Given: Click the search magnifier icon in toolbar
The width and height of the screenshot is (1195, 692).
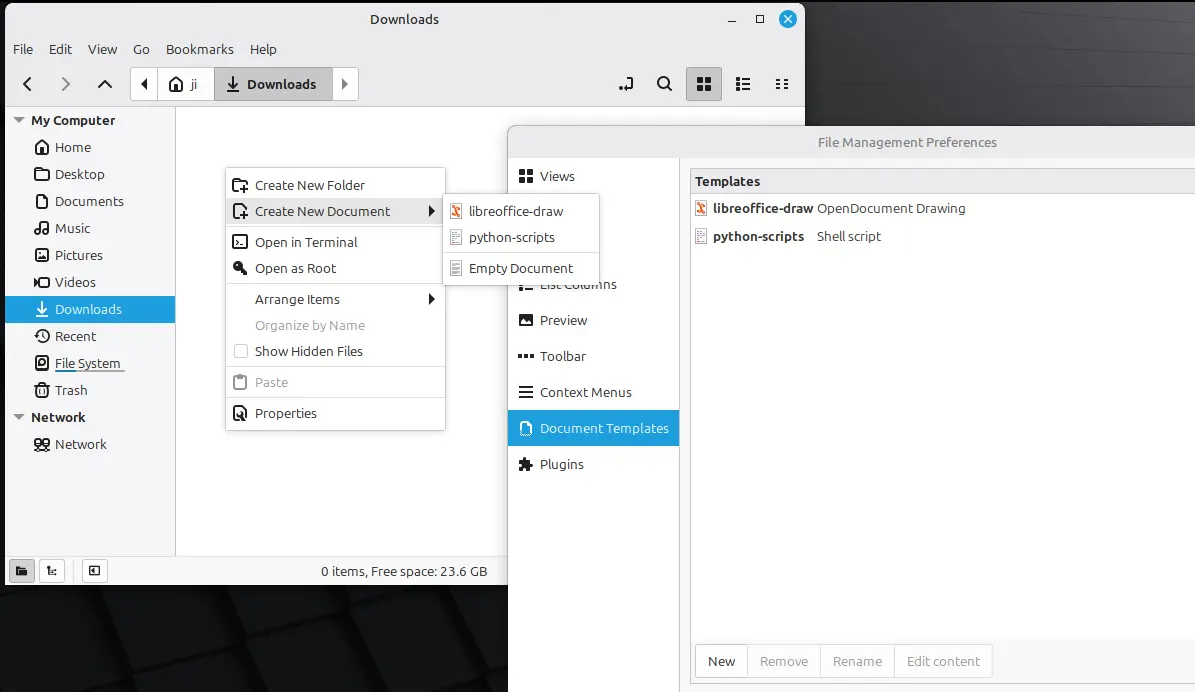Looking at the screenshot, I should tap(664, 84).
